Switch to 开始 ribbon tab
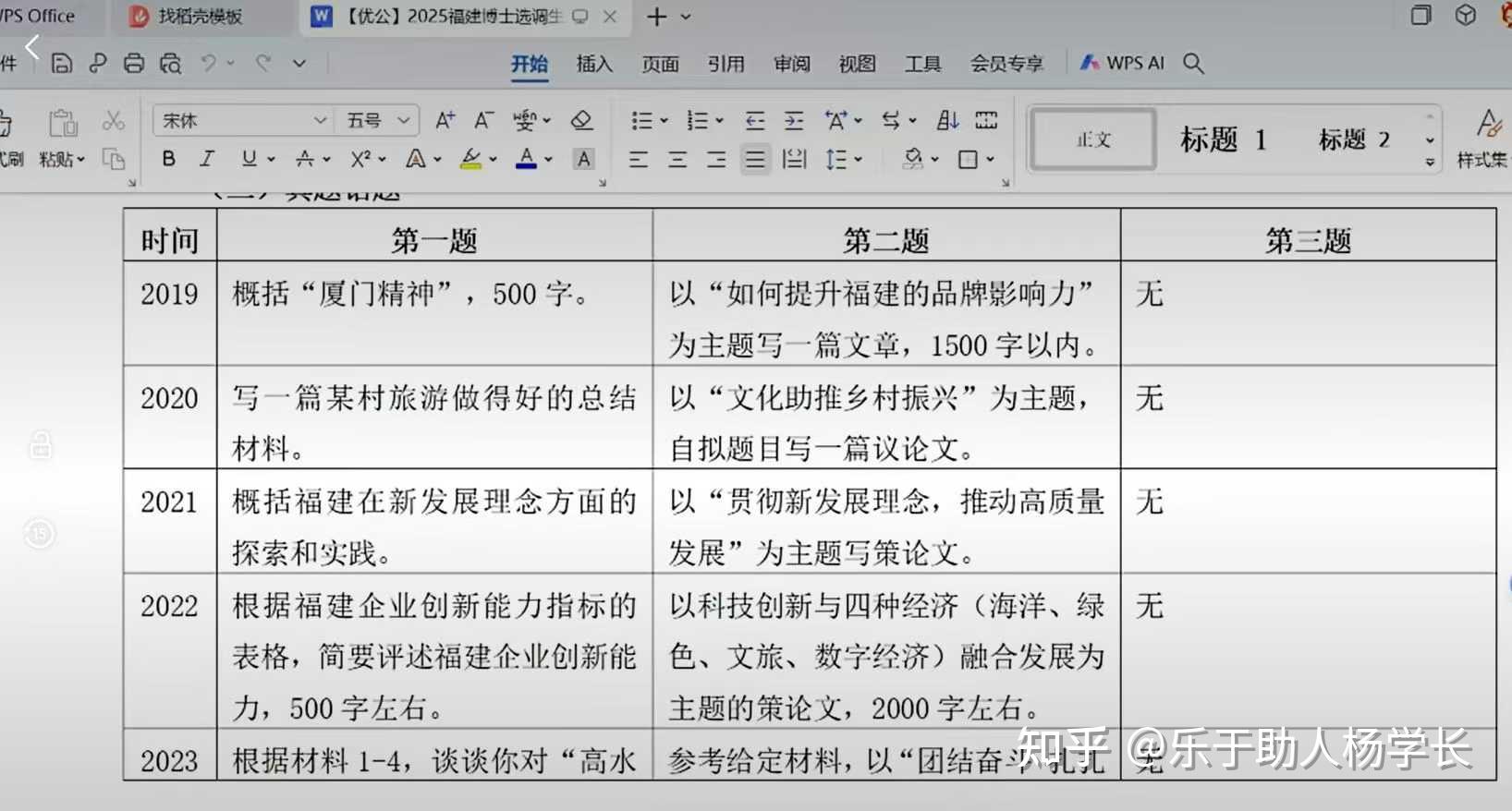The height and width of the screenshot is (811, 1512). pos(529,63)
